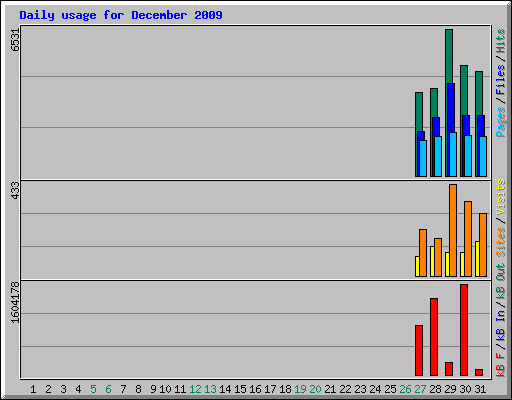Click day label 29 on the x-axis
Image resolution: width=512 pixels, height=400 pixels.
(450, 389)
